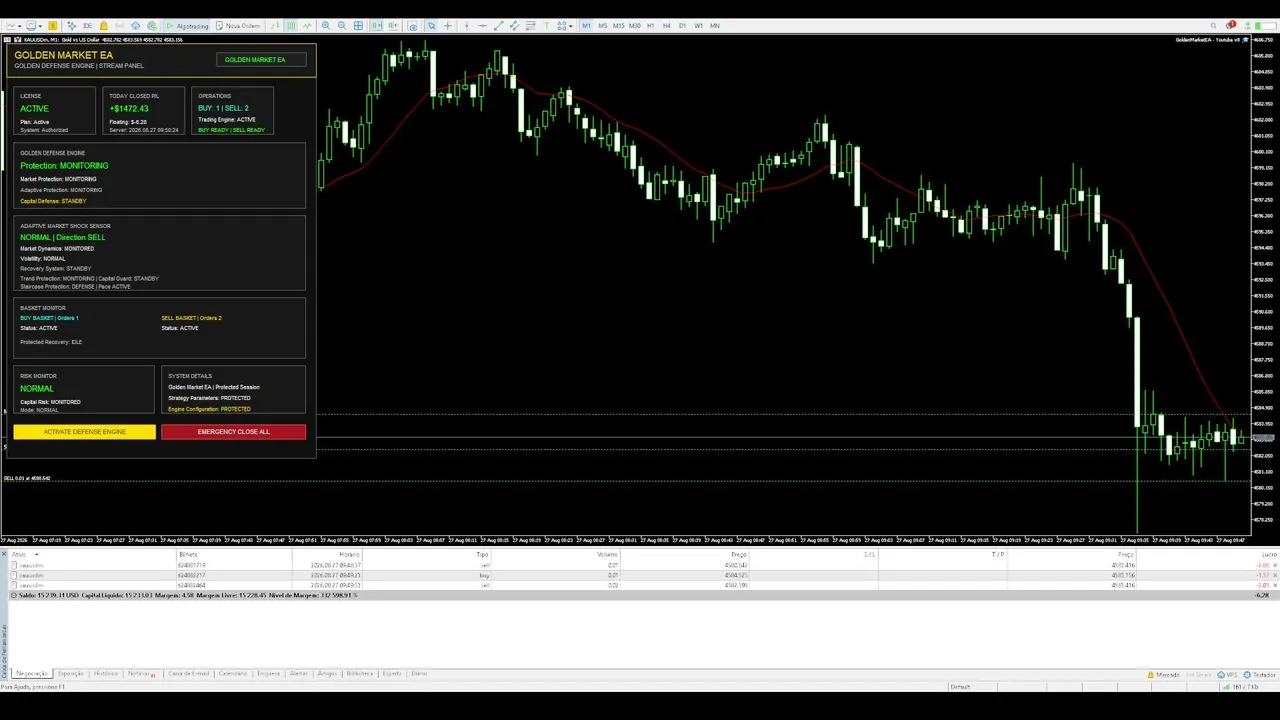The width and height of the screenshot is (1280, 720).
Task: Select the trendline drawing tool
Action: (x=499, y=26)
